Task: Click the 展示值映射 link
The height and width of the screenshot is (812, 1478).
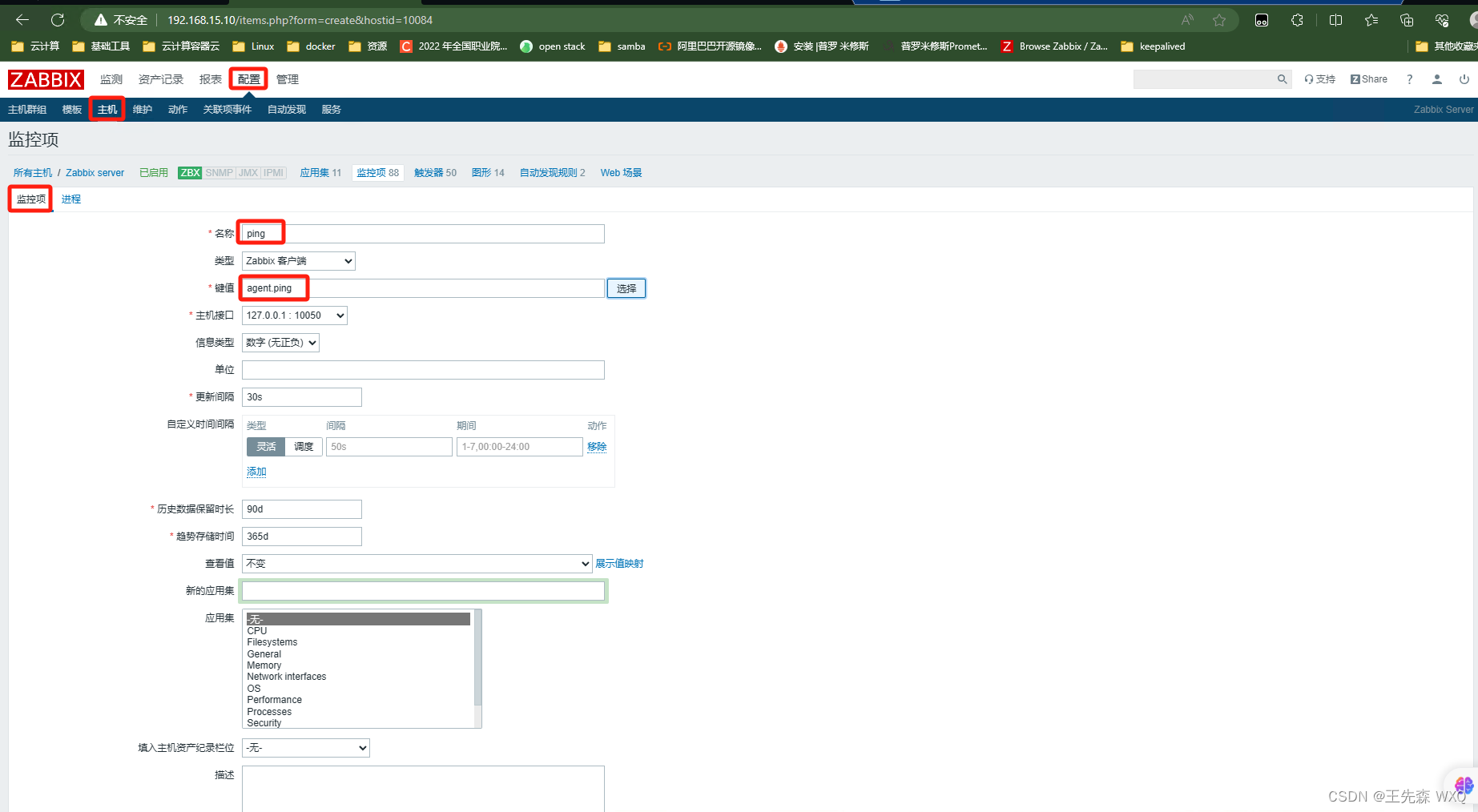Action: coord(619,564)
